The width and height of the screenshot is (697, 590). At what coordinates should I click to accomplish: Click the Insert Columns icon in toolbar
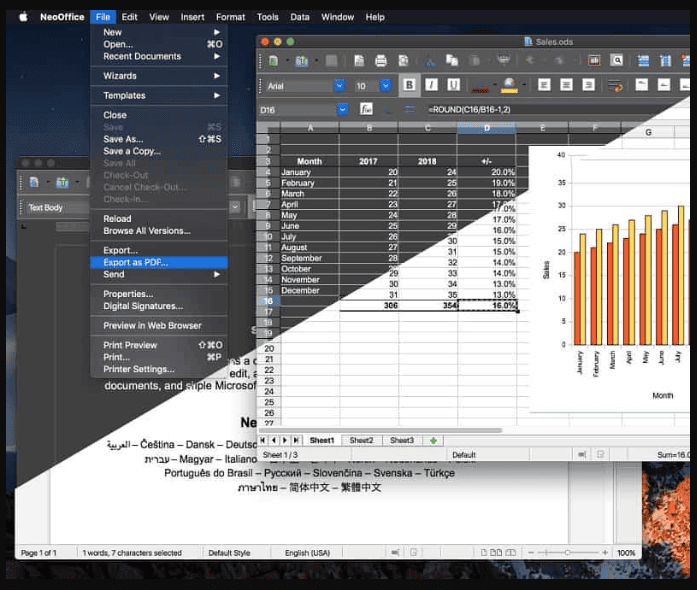[665, 60]
